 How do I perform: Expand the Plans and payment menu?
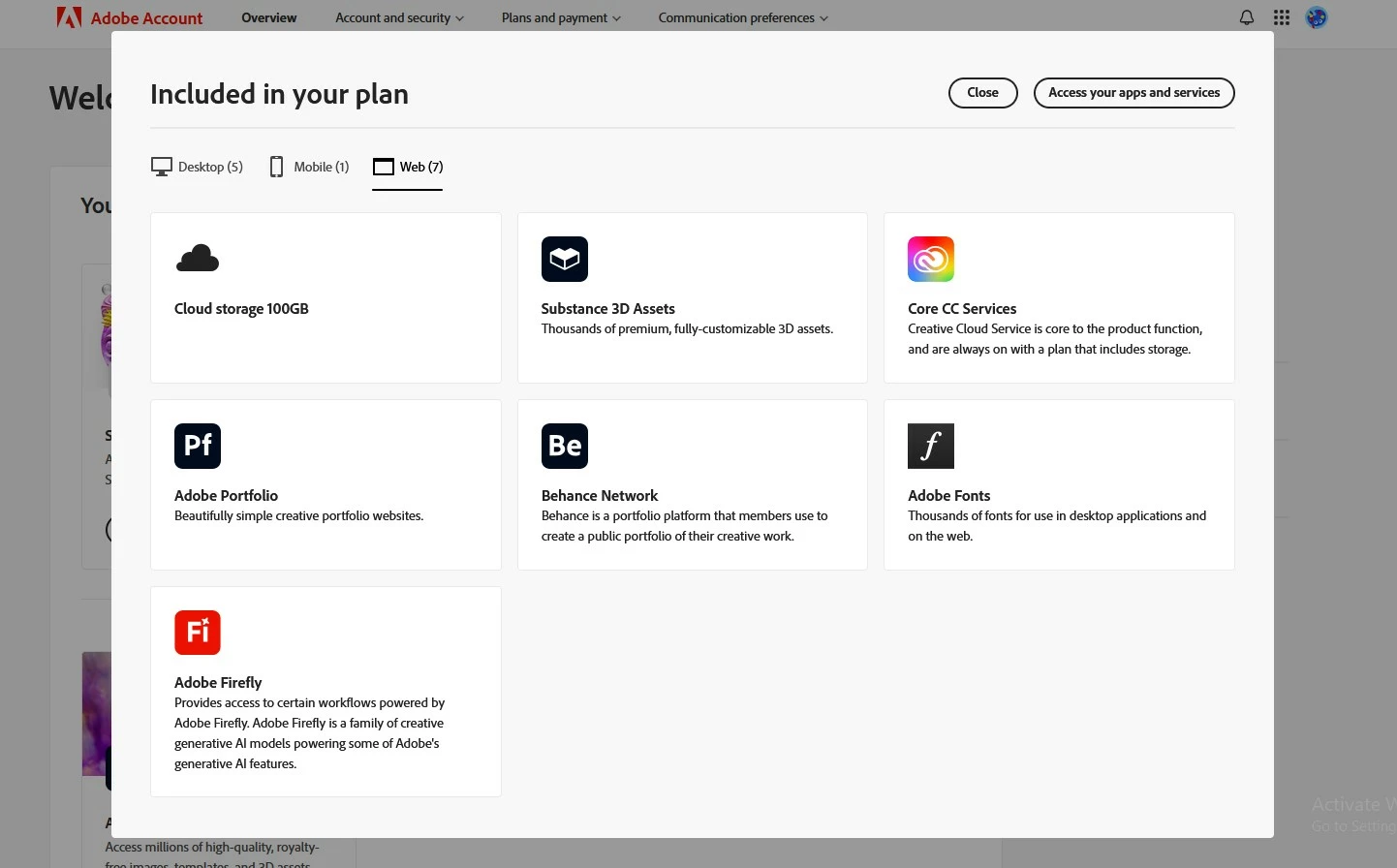[561, 17]
